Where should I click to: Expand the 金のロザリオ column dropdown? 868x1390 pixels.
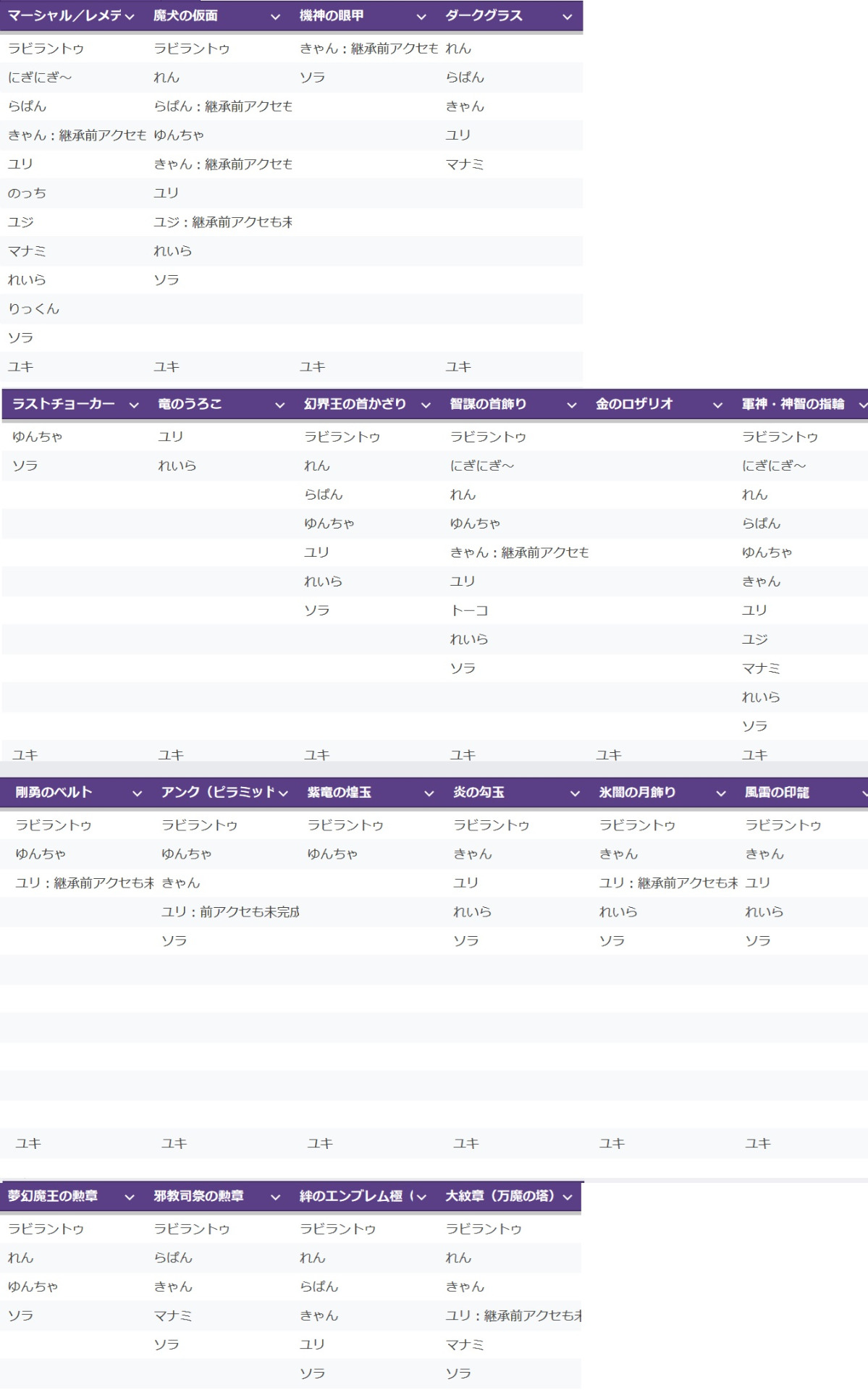(717, 405)
